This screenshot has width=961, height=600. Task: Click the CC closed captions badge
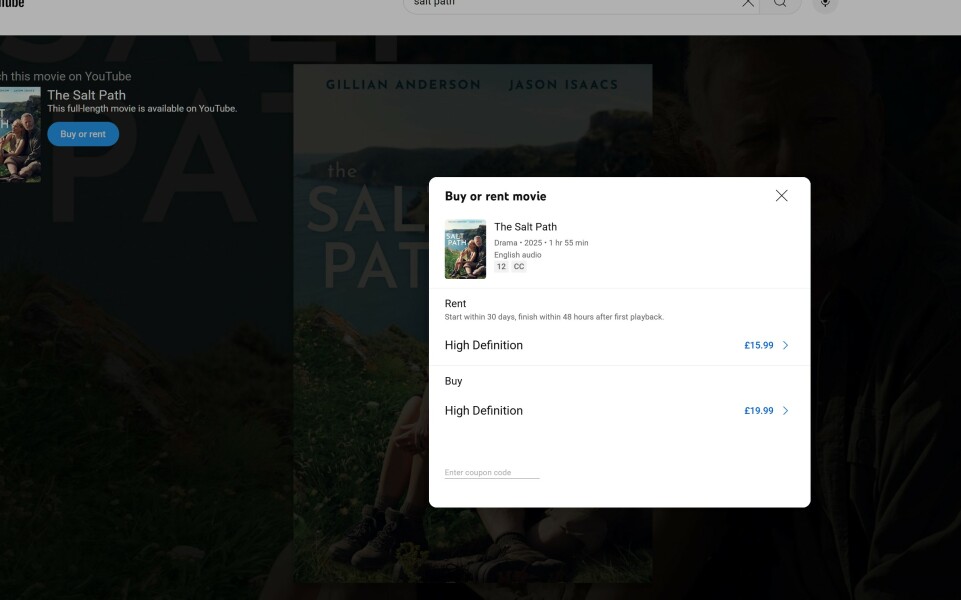[519, 267]
